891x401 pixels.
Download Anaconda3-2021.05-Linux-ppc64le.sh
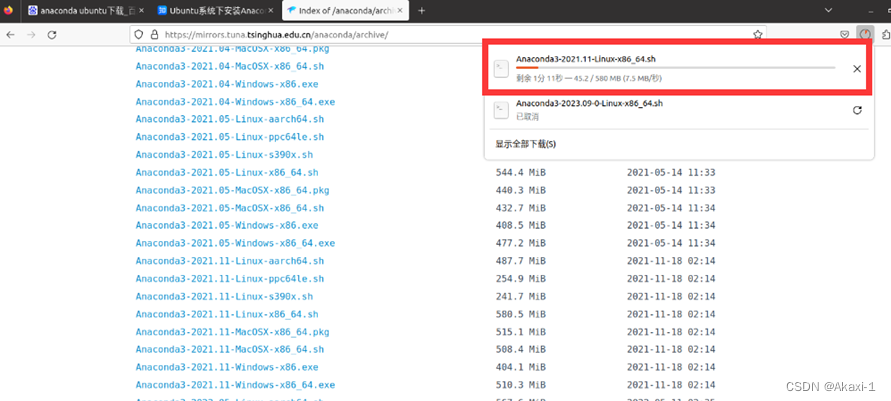(230, 137)
